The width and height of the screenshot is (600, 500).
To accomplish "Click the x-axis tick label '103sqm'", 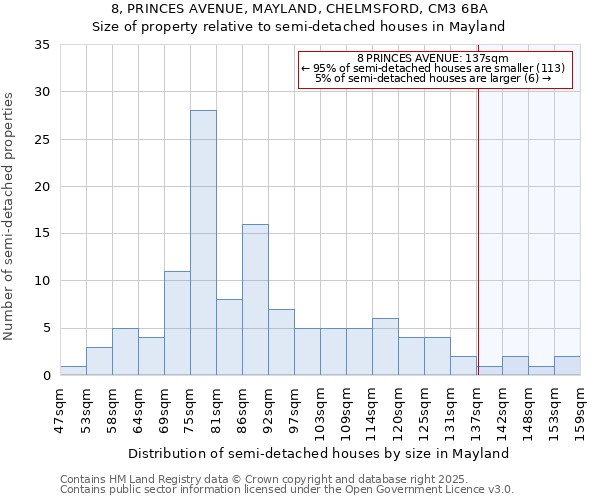I will 320,415.
